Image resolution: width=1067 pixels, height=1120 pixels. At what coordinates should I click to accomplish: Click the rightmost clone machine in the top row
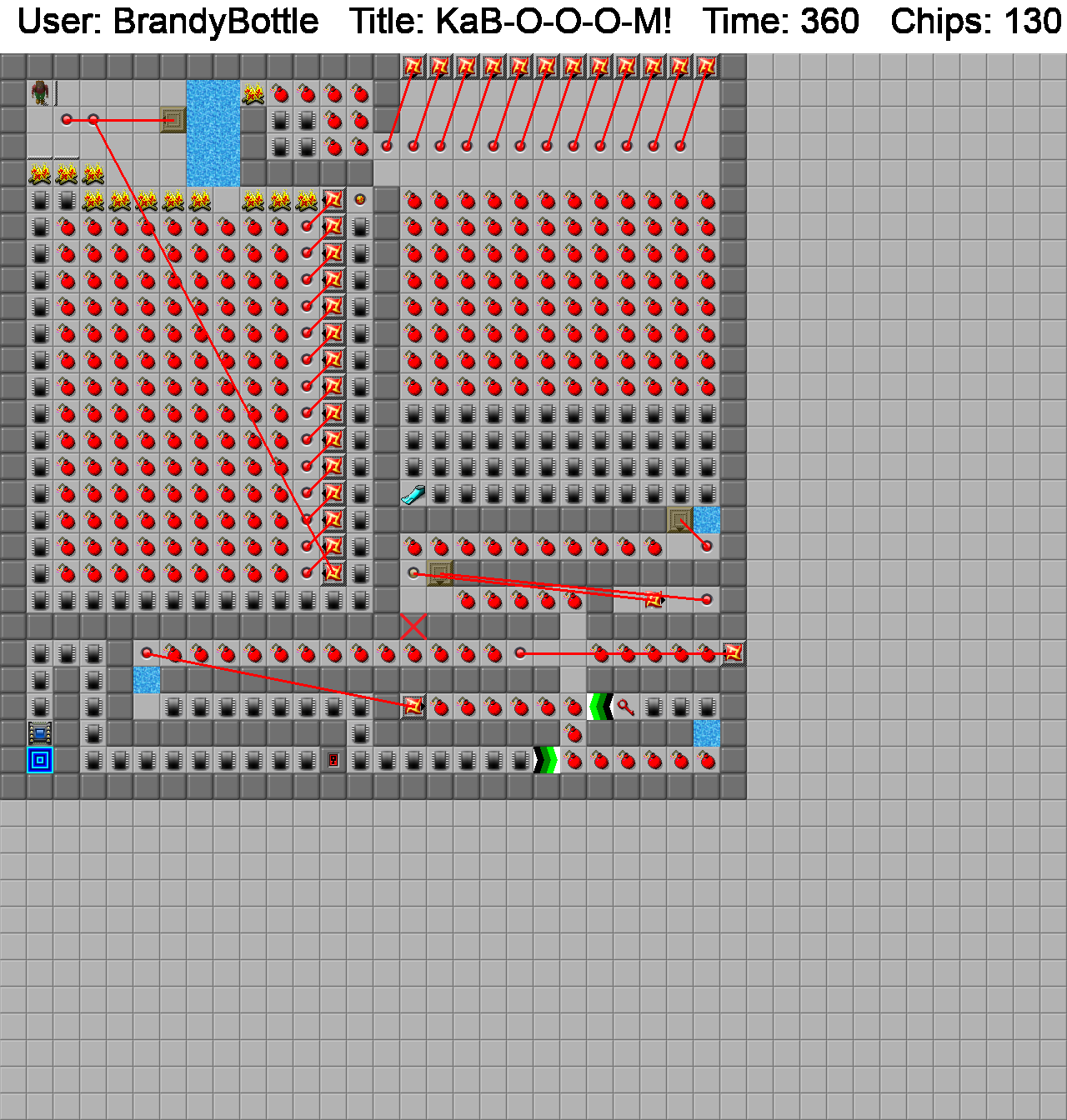tap(707, 67)
